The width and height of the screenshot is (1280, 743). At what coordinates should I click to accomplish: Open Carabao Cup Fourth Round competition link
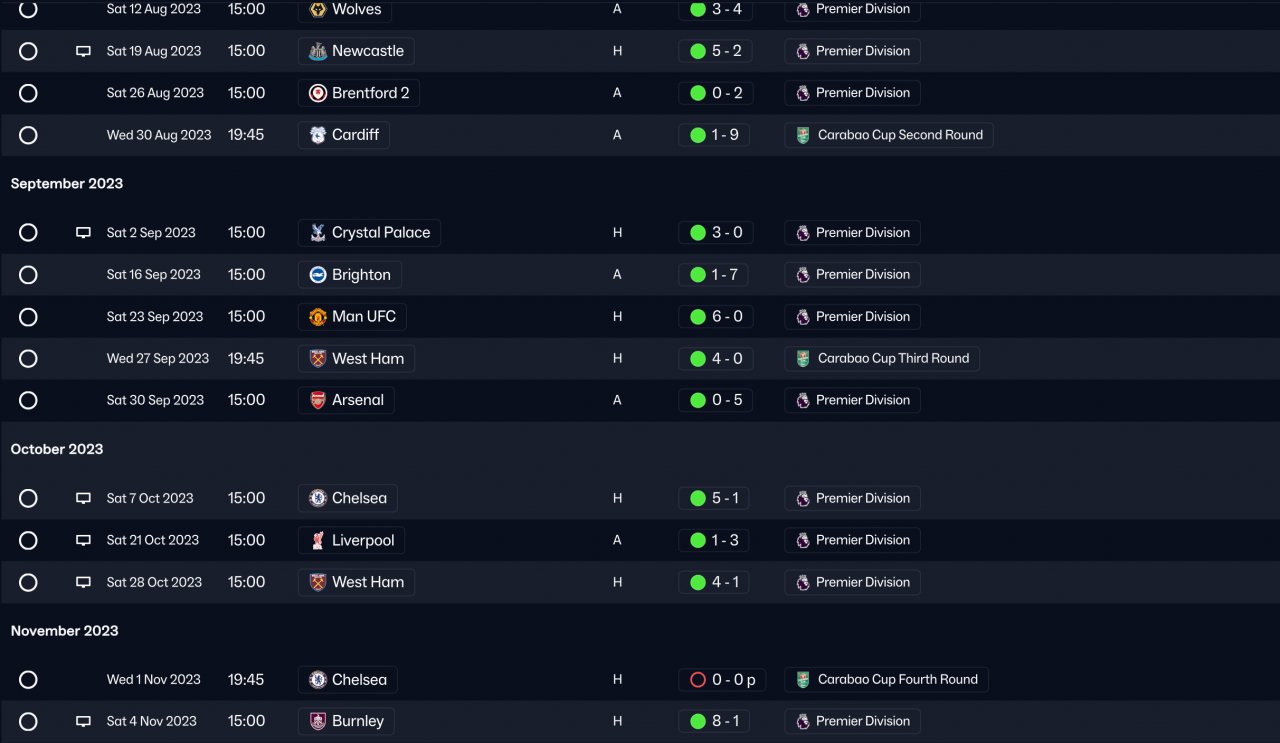click(x=886, y=680)
